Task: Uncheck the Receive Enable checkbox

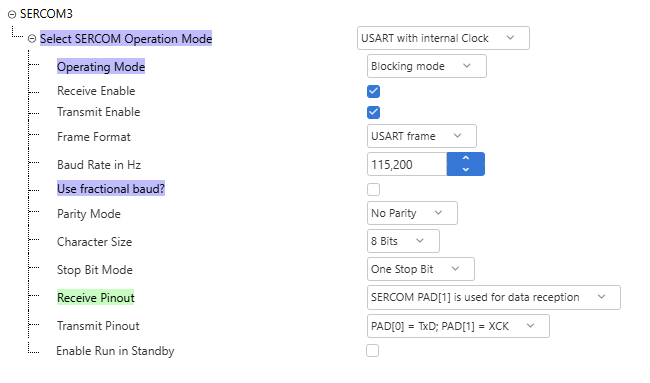Action: click(x=374, y=91)
